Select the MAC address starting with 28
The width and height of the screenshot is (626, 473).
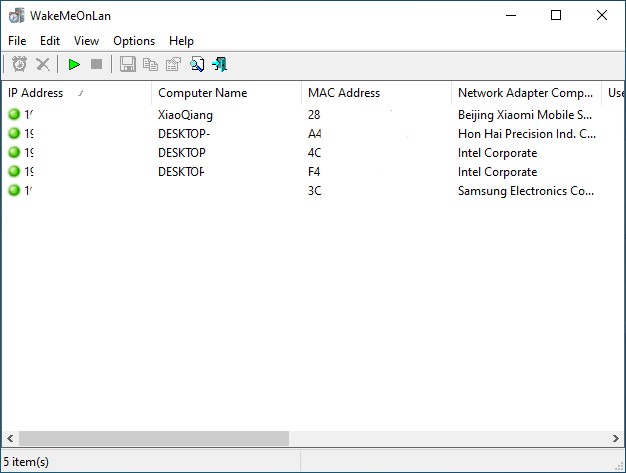(314, 115)
